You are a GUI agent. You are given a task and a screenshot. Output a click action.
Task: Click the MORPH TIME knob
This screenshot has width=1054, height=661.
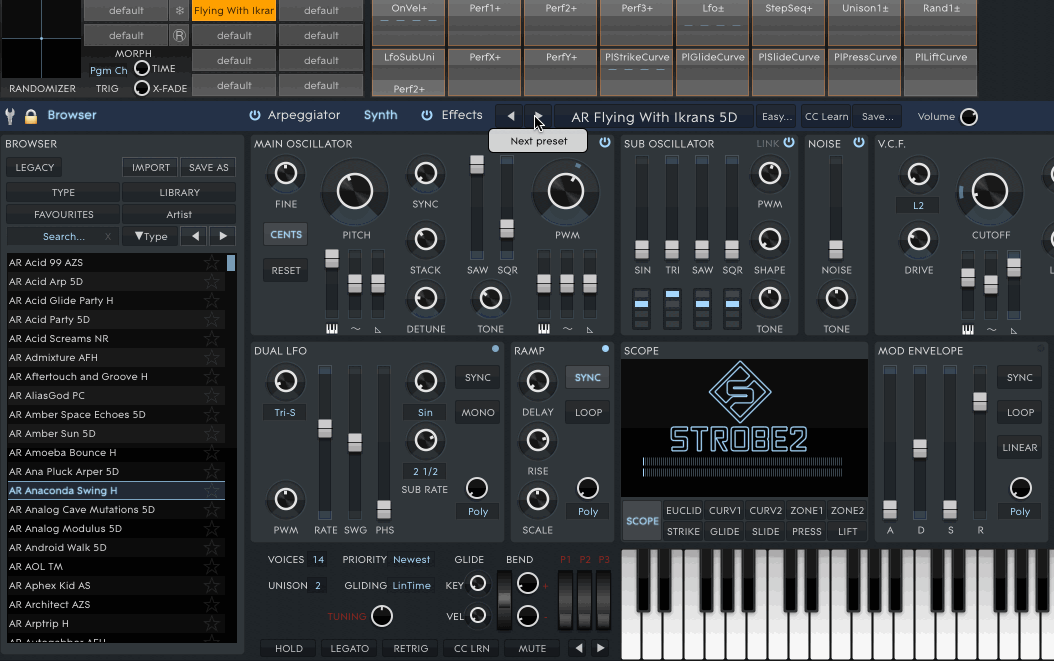click(x=142, y=69)
